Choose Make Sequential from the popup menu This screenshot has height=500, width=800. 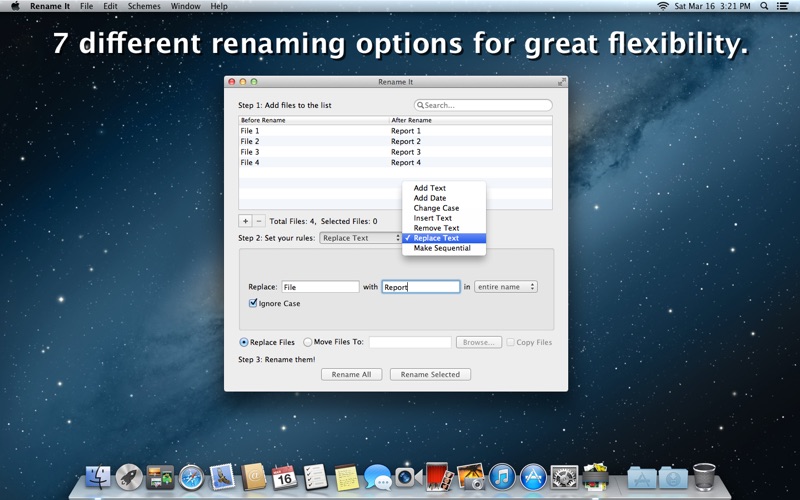[x=442, y=248]
